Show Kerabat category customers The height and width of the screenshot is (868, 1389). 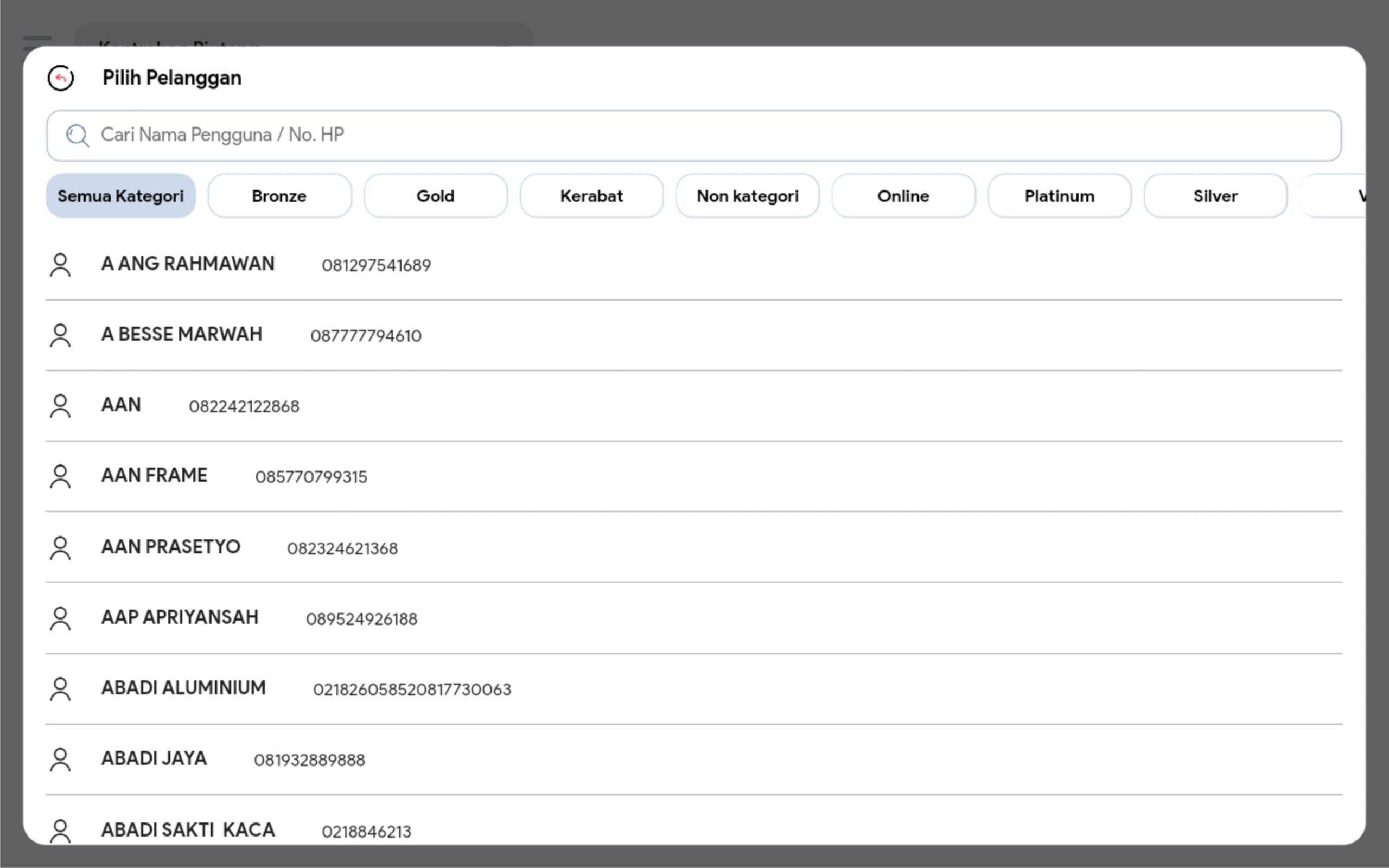click(591, 196)
